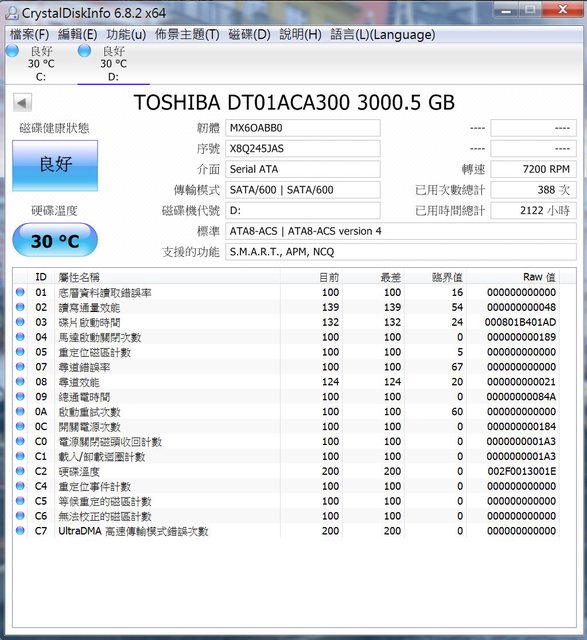587x640 pixels.
Task: Click status orb of attribute 0A
Action: (x=20, y=411)
